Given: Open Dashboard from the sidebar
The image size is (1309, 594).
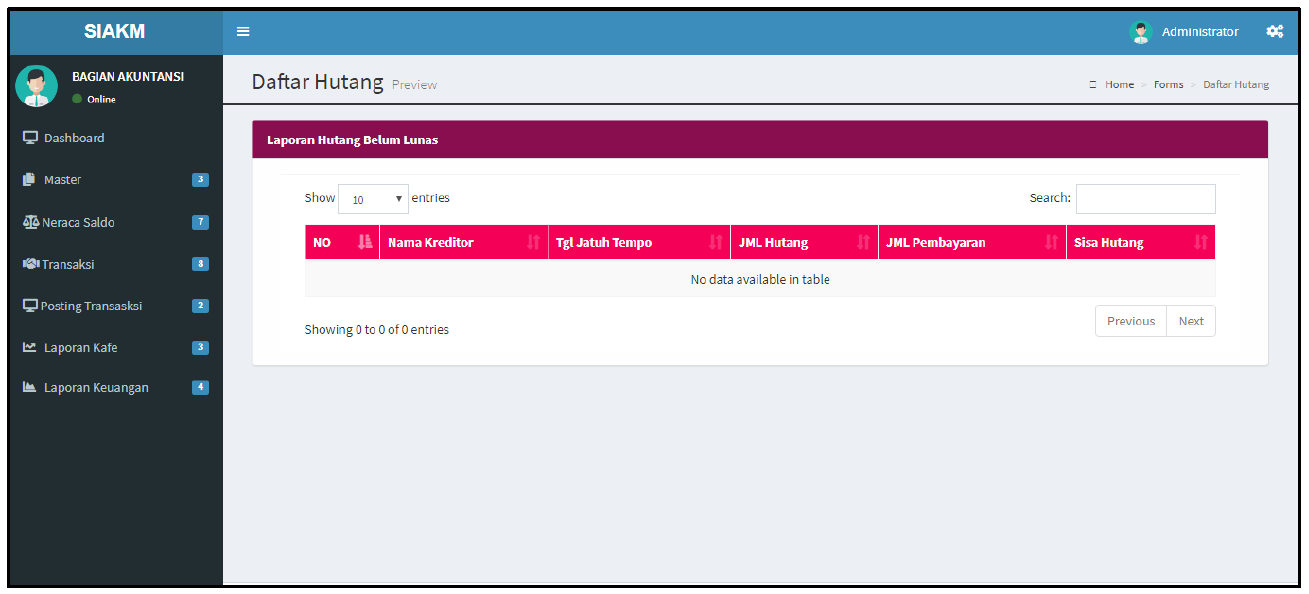Looking at the screenshot, I should click(x=73, y=138).
